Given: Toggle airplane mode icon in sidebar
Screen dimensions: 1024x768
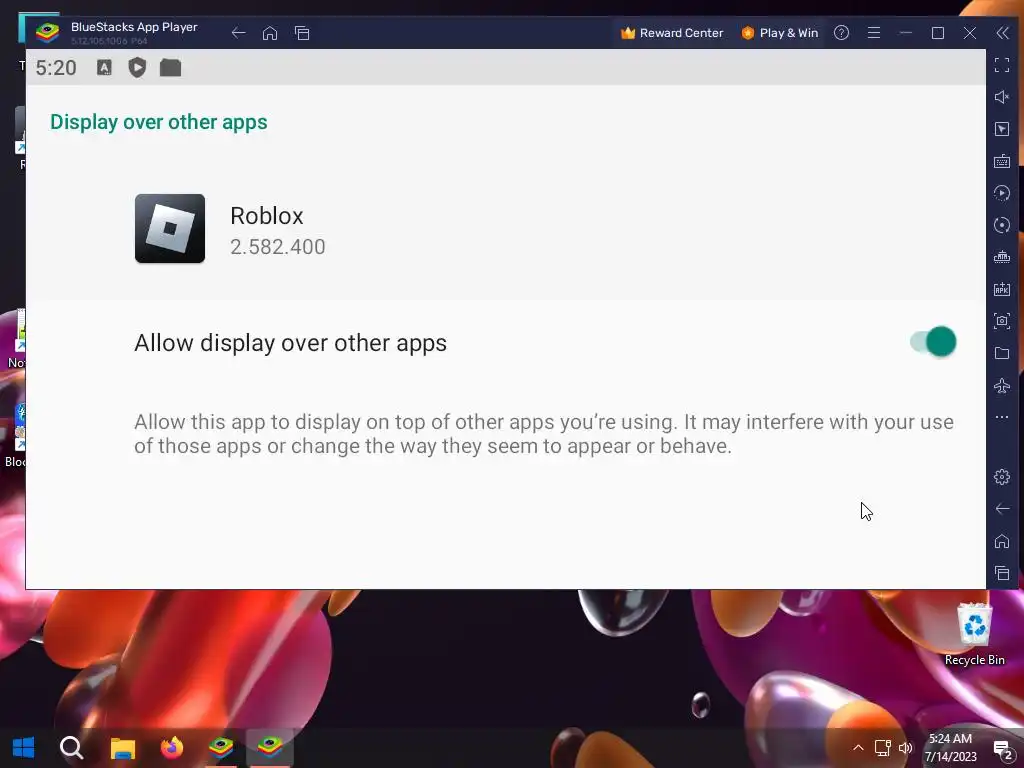Looking at the screenshot, I should [1002, 385].
